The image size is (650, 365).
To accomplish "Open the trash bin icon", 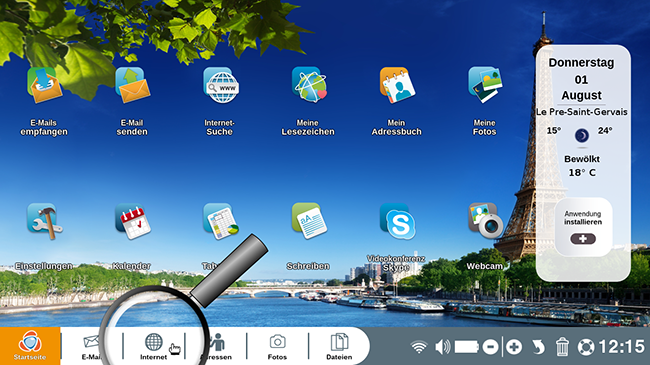I will 562,347.
